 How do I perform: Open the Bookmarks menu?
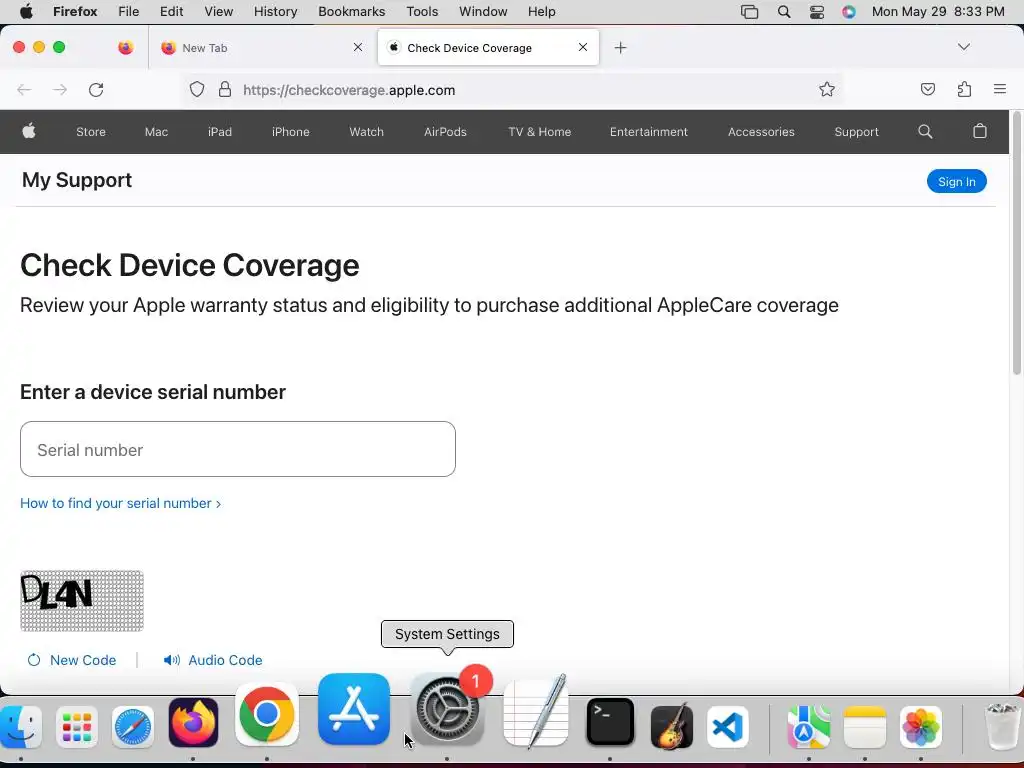pos(351,12)
